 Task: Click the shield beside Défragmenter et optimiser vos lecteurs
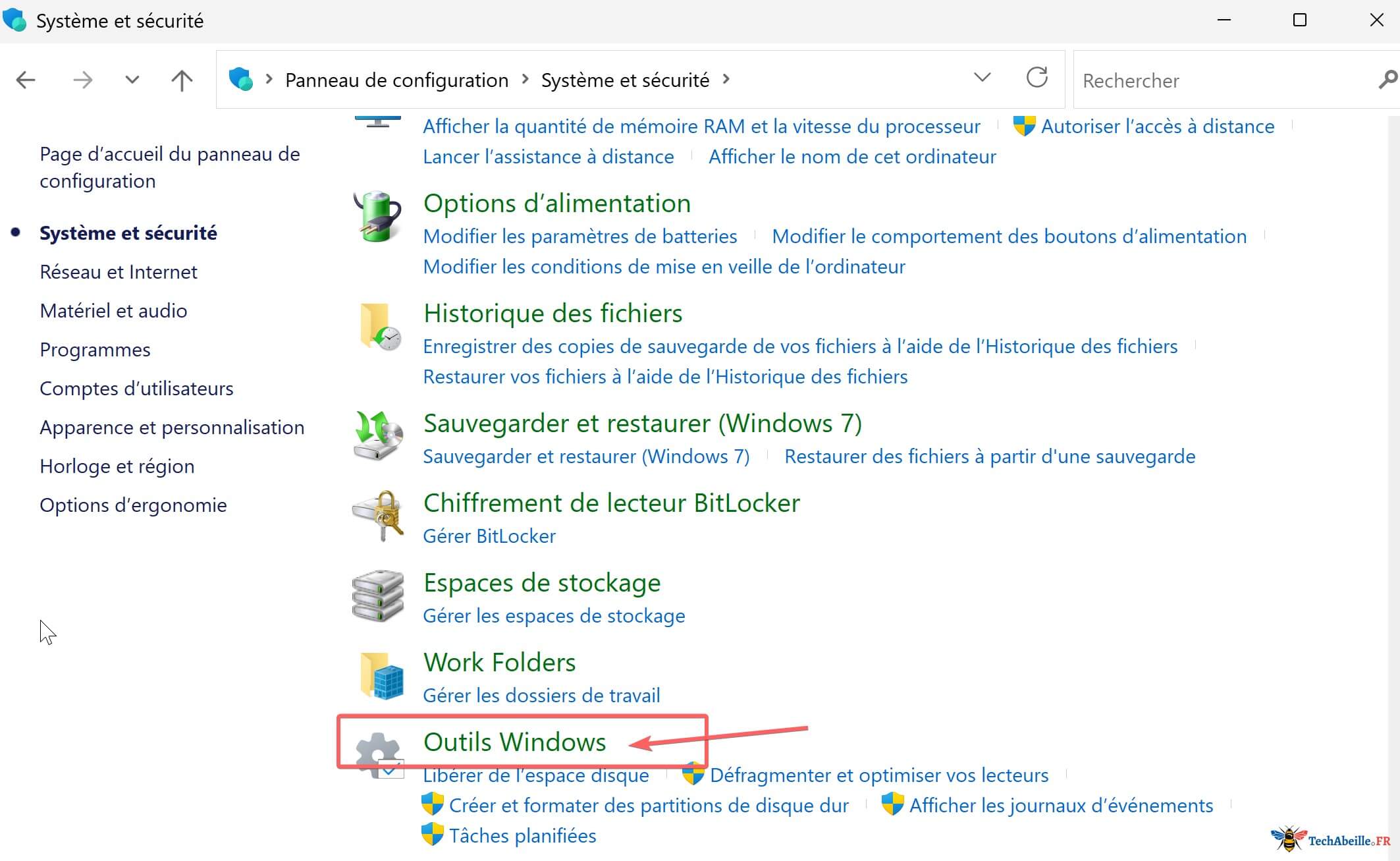coord(692,775)
